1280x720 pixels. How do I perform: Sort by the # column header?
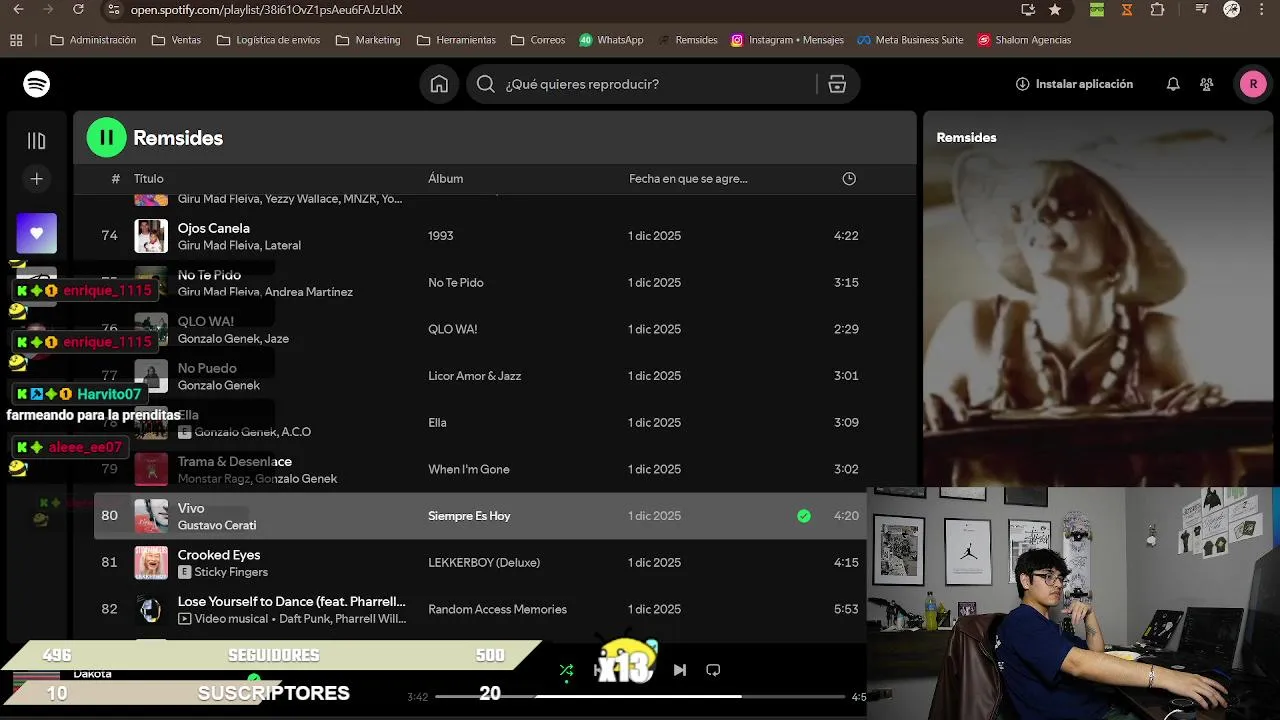(116, 179)
